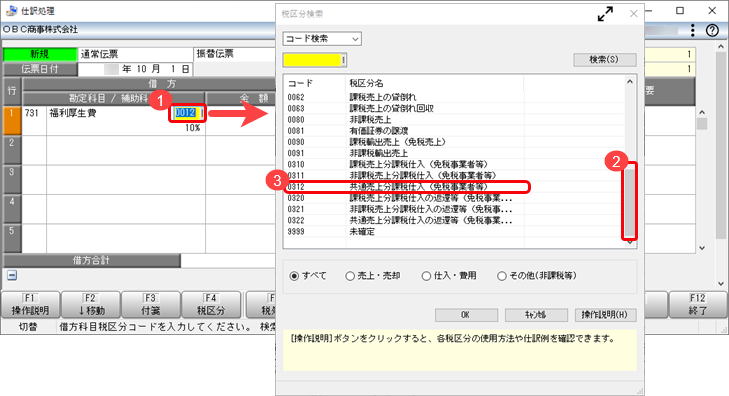Click the row 5 header in the journal grid
This screenshot has height=396, width=729.
[12, 238]
